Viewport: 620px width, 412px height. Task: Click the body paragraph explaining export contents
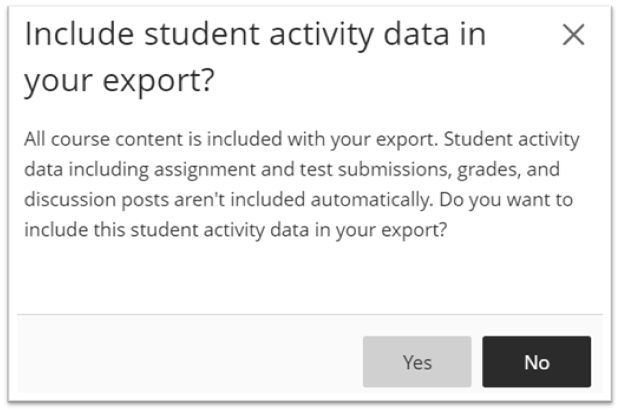pos(302,184)
